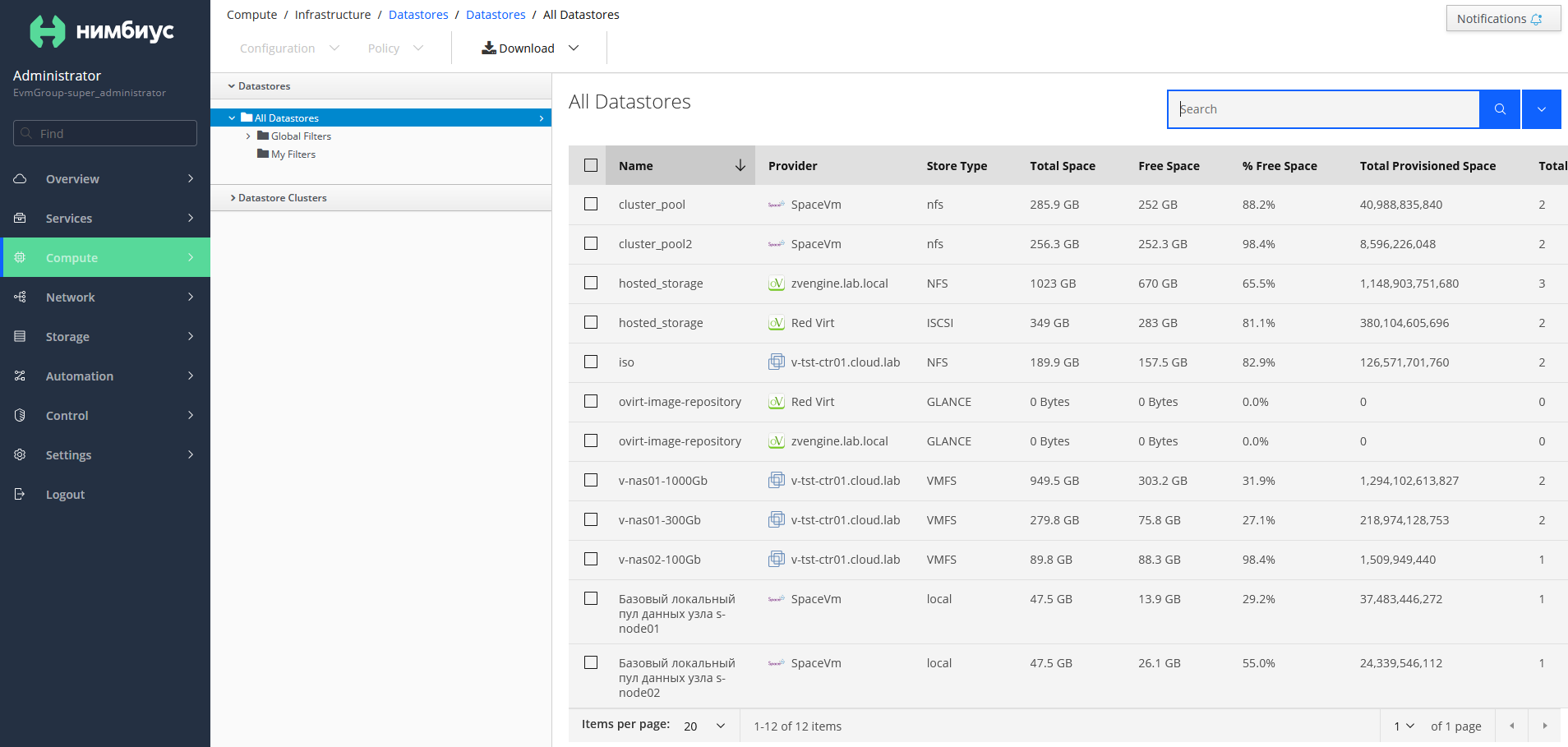Open the Automation menu
The width and height of the screenshot is (1568, 747).
[105, 376]
